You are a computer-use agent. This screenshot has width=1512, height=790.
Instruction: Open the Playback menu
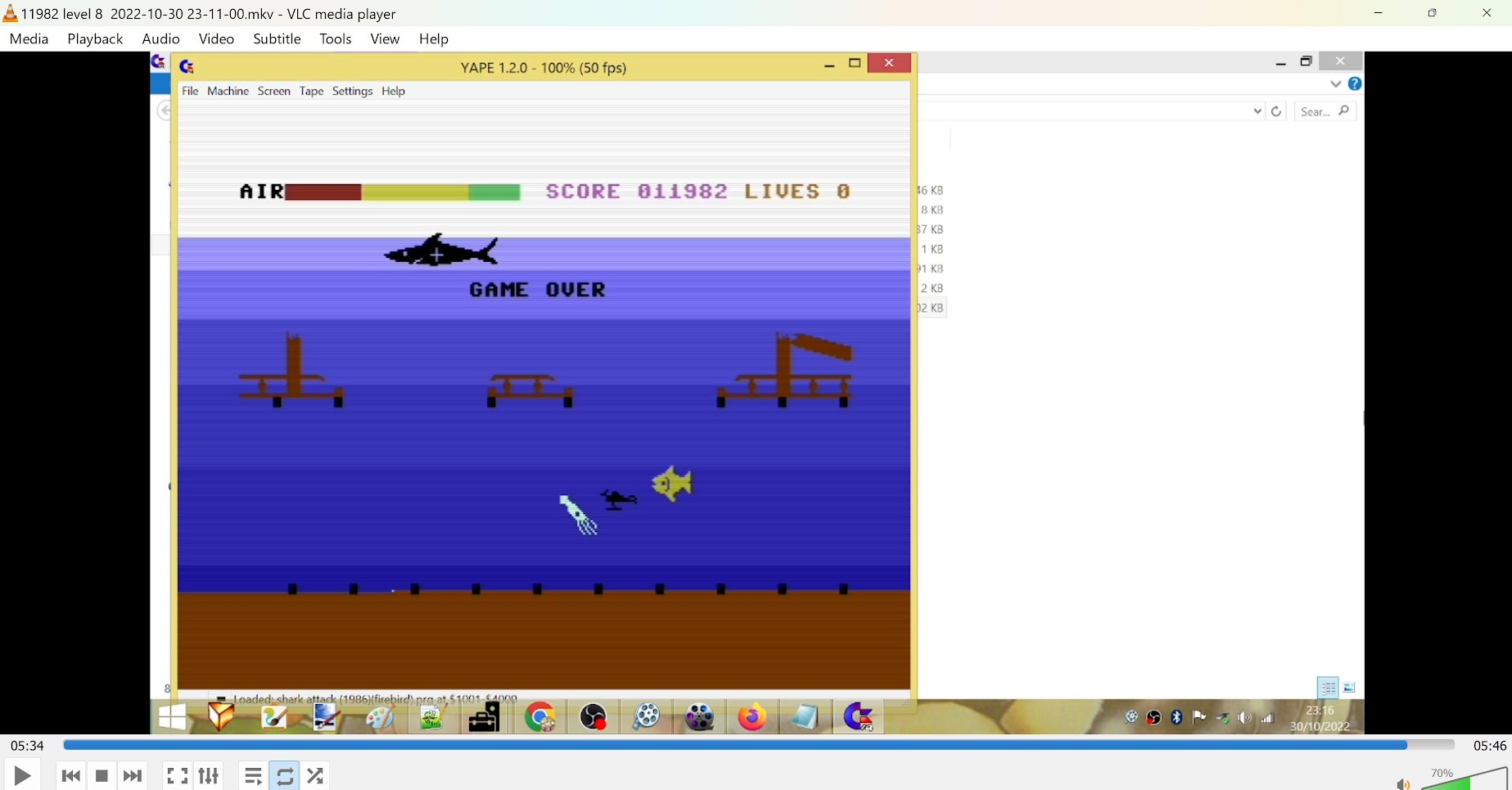95,39
